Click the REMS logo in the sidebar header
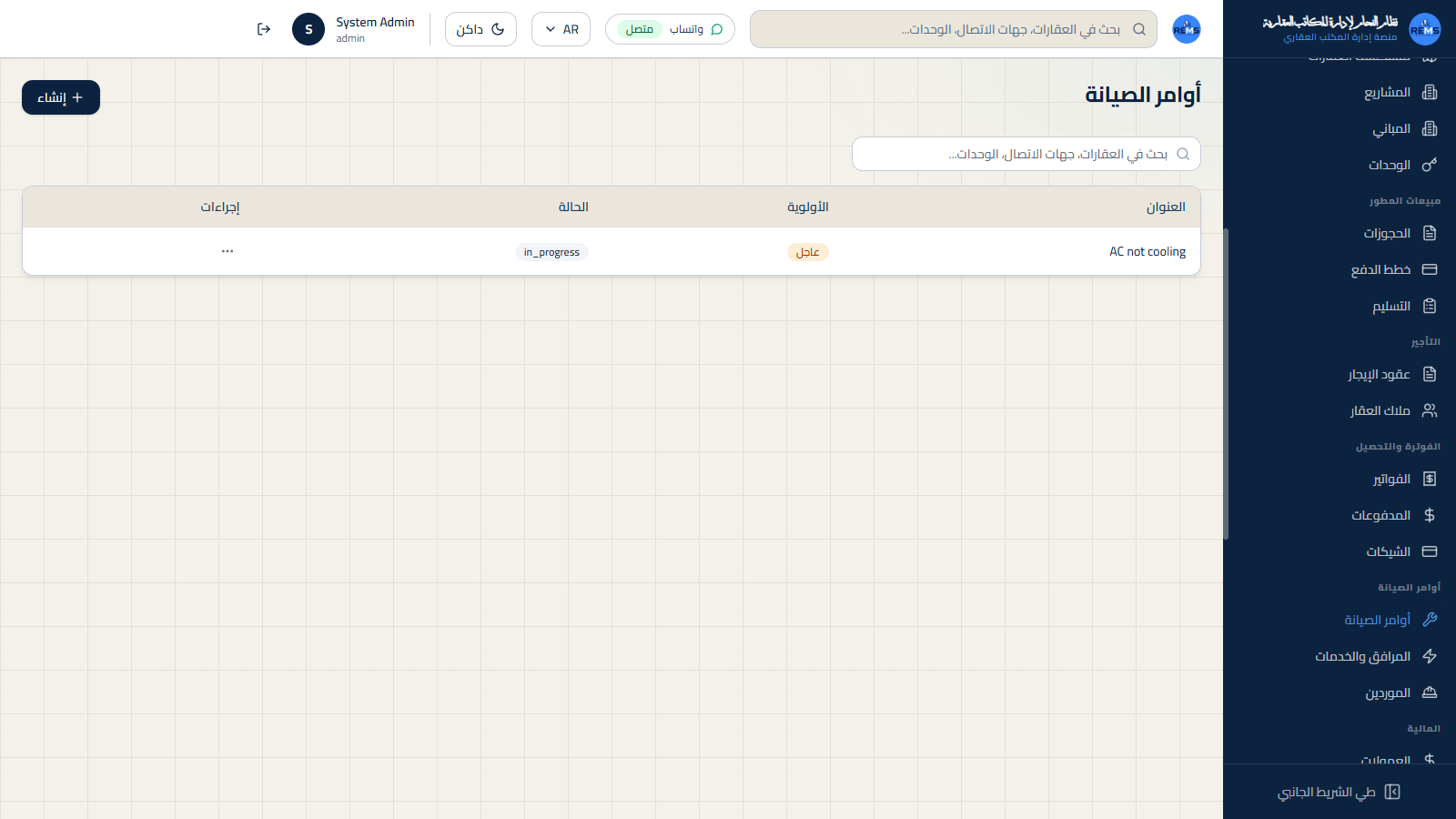1456x819 pixels. 1424,29
